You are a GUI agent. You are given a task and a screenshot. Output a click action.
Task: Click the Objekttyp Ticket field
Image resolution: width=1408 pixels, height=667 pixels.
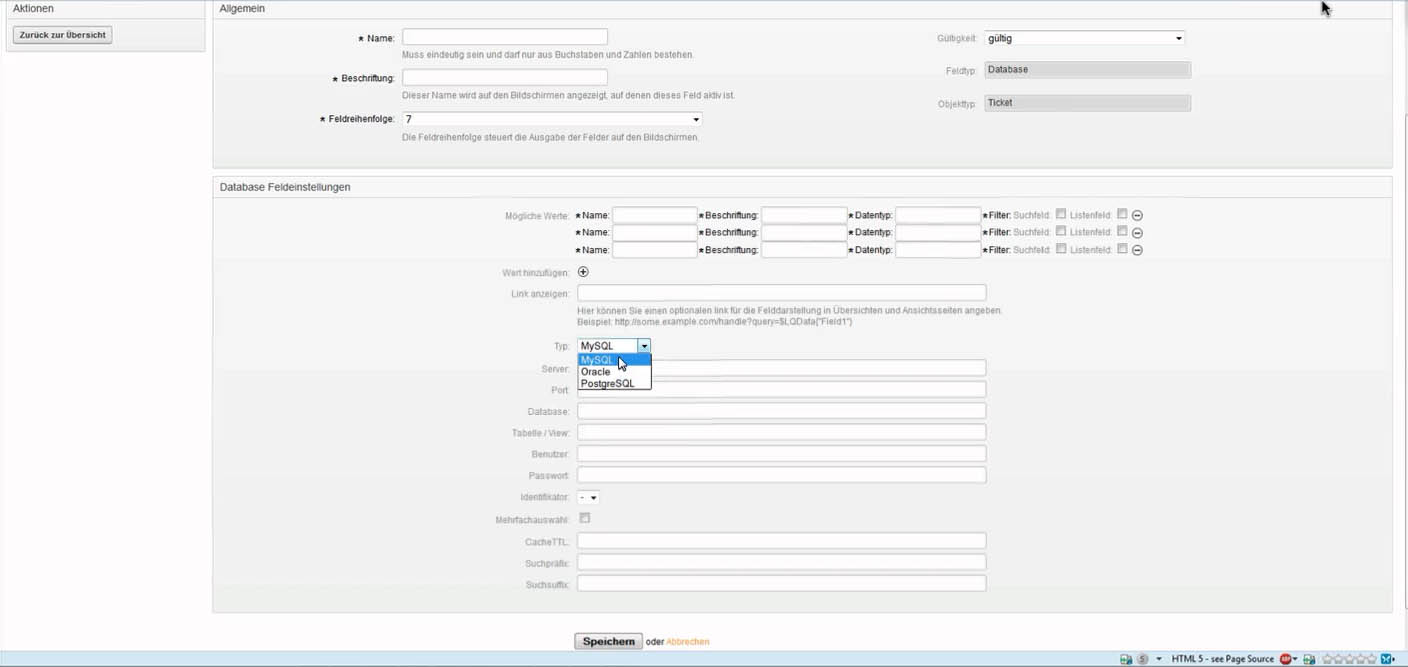1087,103
